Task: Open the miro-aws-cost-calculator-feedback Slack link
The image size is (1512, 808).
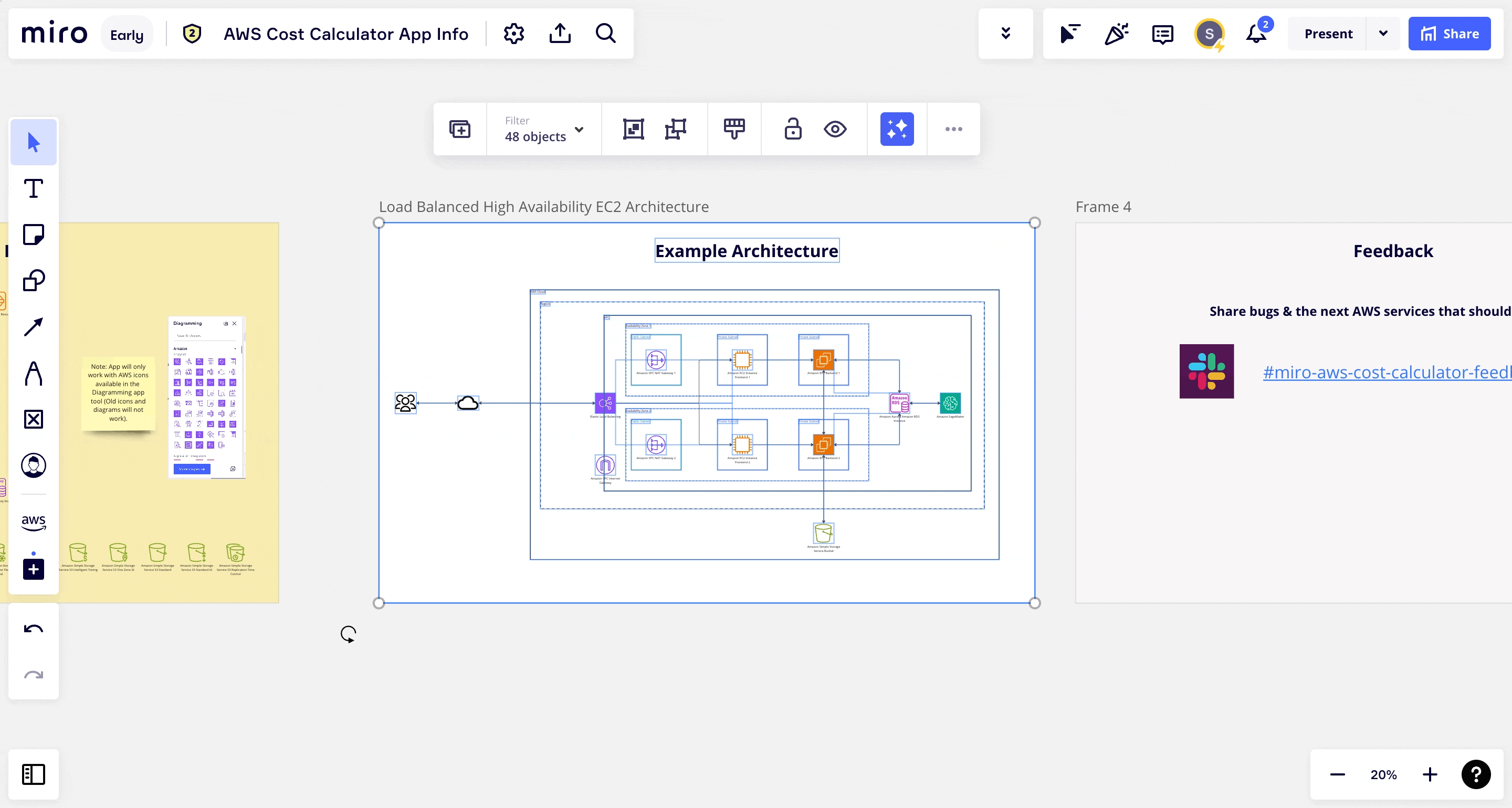Action: tap(1387, 372)
